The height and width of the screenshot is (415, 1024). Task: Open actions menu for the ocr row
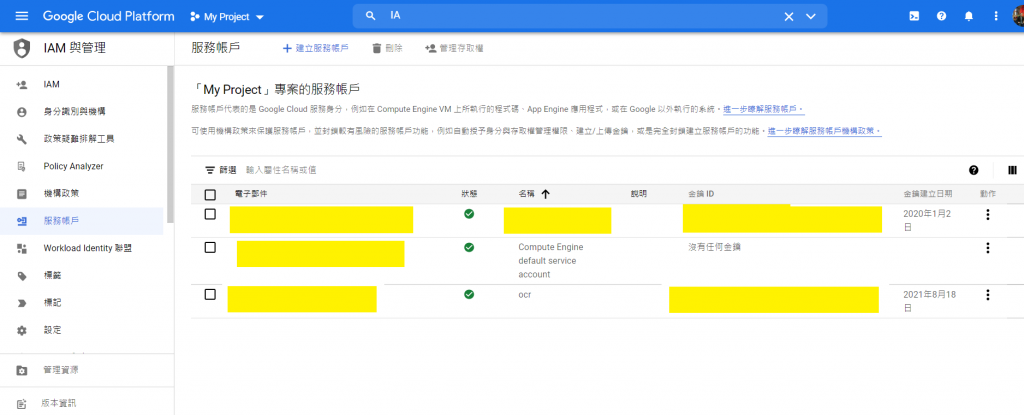pos(987,295)
